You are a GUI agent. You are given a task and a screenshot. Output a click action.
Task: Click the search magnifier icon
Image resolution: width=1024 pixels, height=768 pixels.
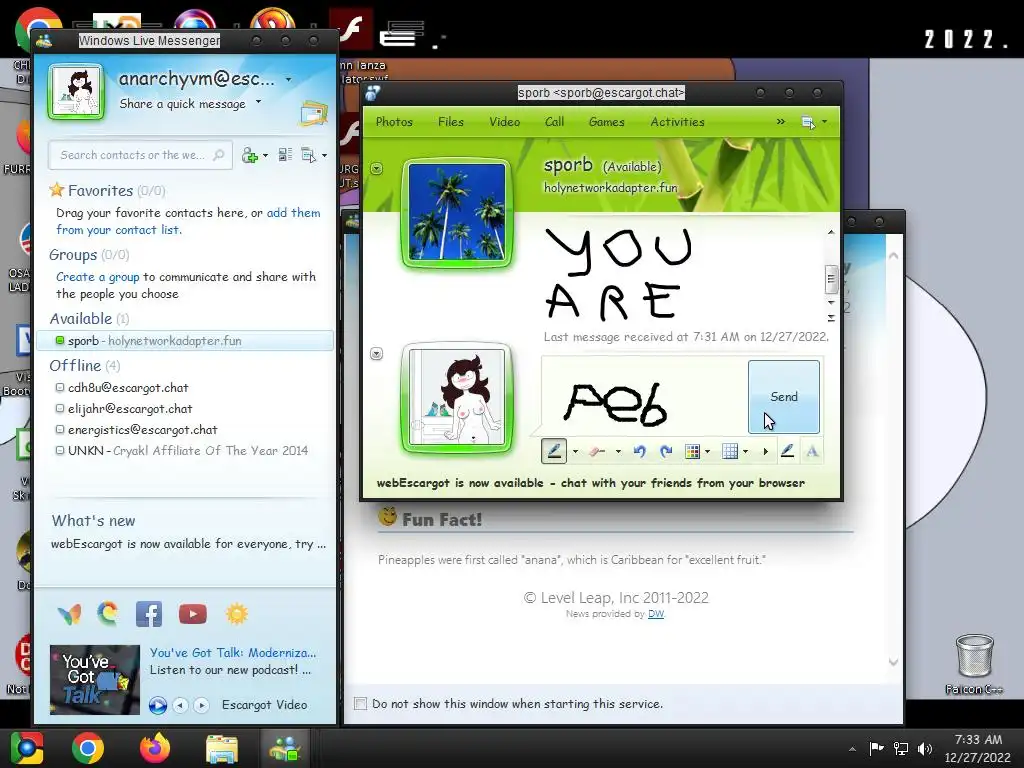[219, 155]
